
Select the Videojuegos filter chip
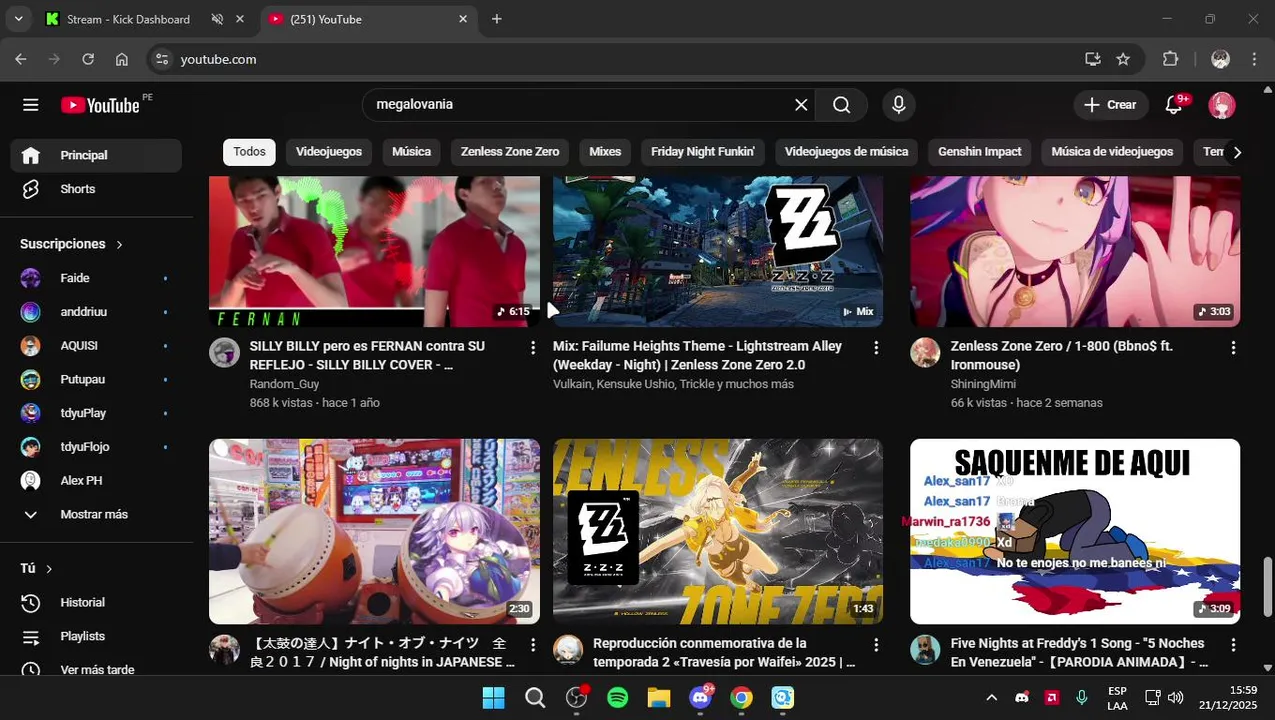(329, 152)
